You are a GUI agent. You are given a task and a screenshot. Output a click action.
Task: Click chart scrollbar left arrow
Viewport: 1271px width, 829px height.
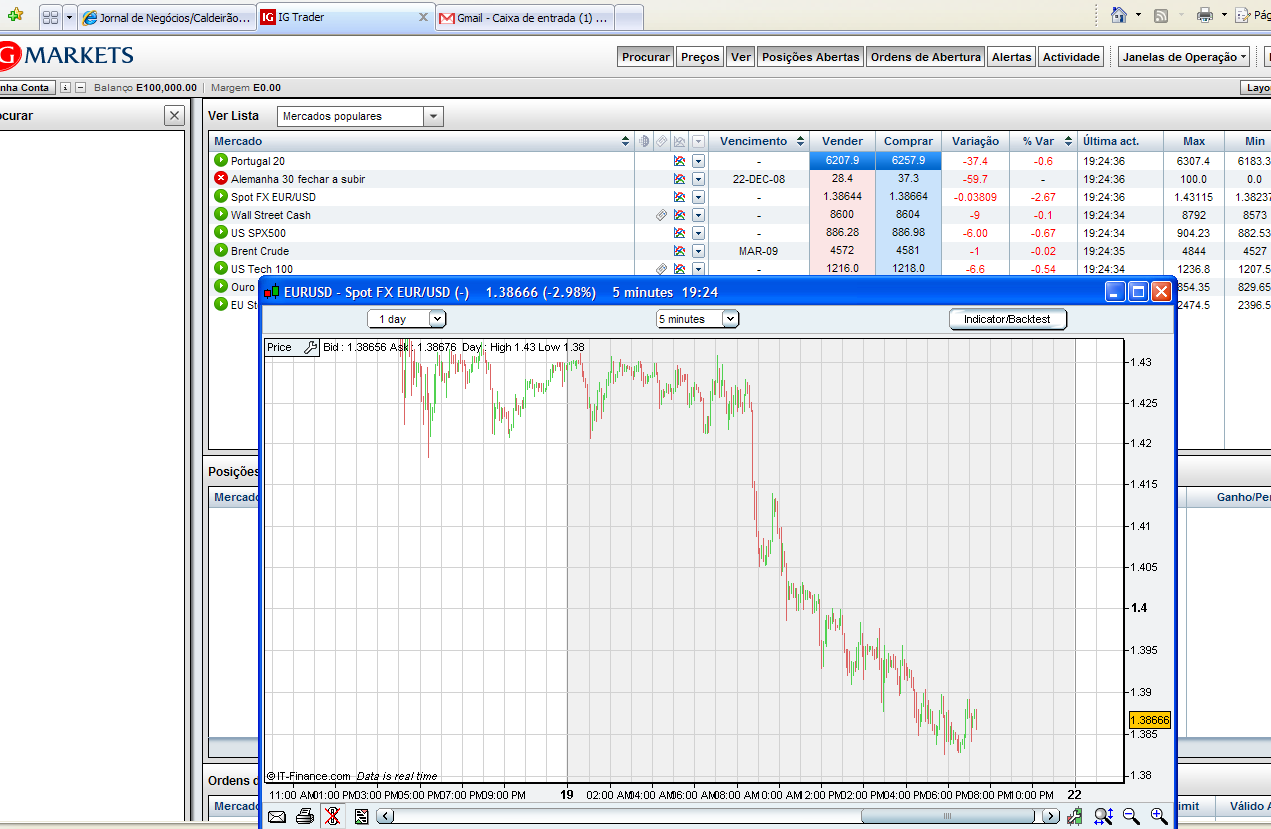pos(385,816)
